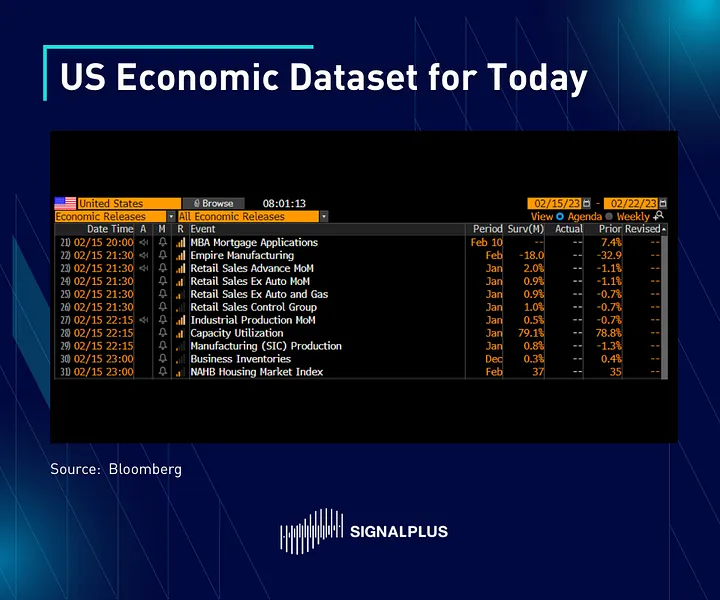This screenshot has height=600, width=720.
Task: Toggle speaker alert icon for MBA Mortgage Applications
Action: point(144,242)
